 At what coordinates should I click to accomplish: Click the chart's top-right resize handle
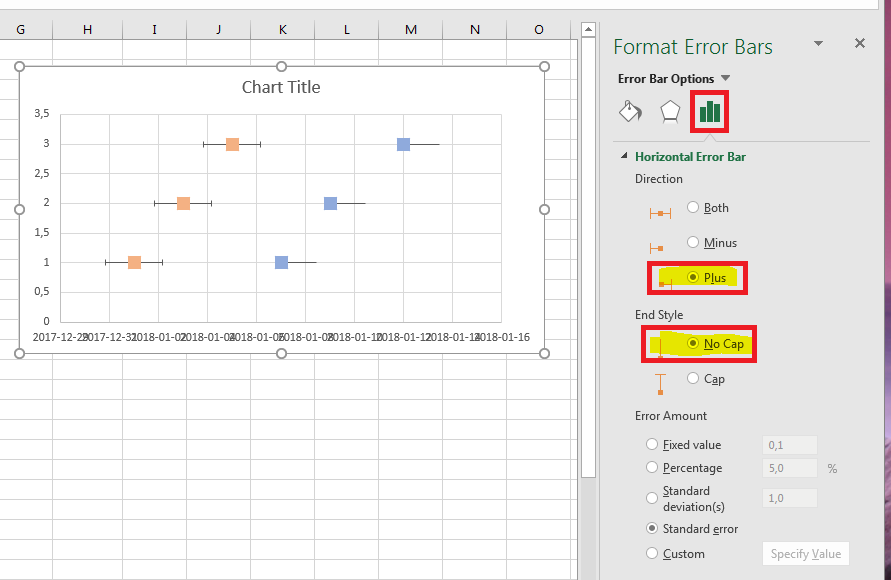coord(544,66)
